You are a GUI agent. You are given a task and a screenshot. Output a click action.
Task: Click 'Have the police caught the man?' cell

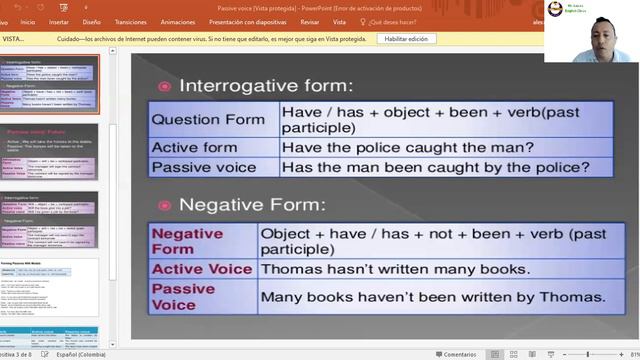(x=446, y=147)
